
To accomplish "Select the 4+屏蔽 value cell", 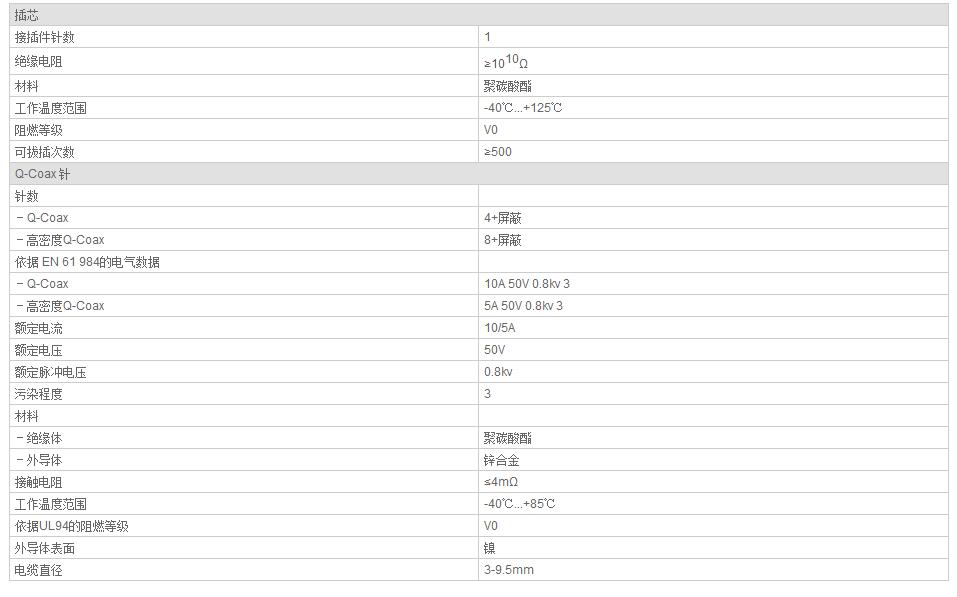I will (503, 218).
